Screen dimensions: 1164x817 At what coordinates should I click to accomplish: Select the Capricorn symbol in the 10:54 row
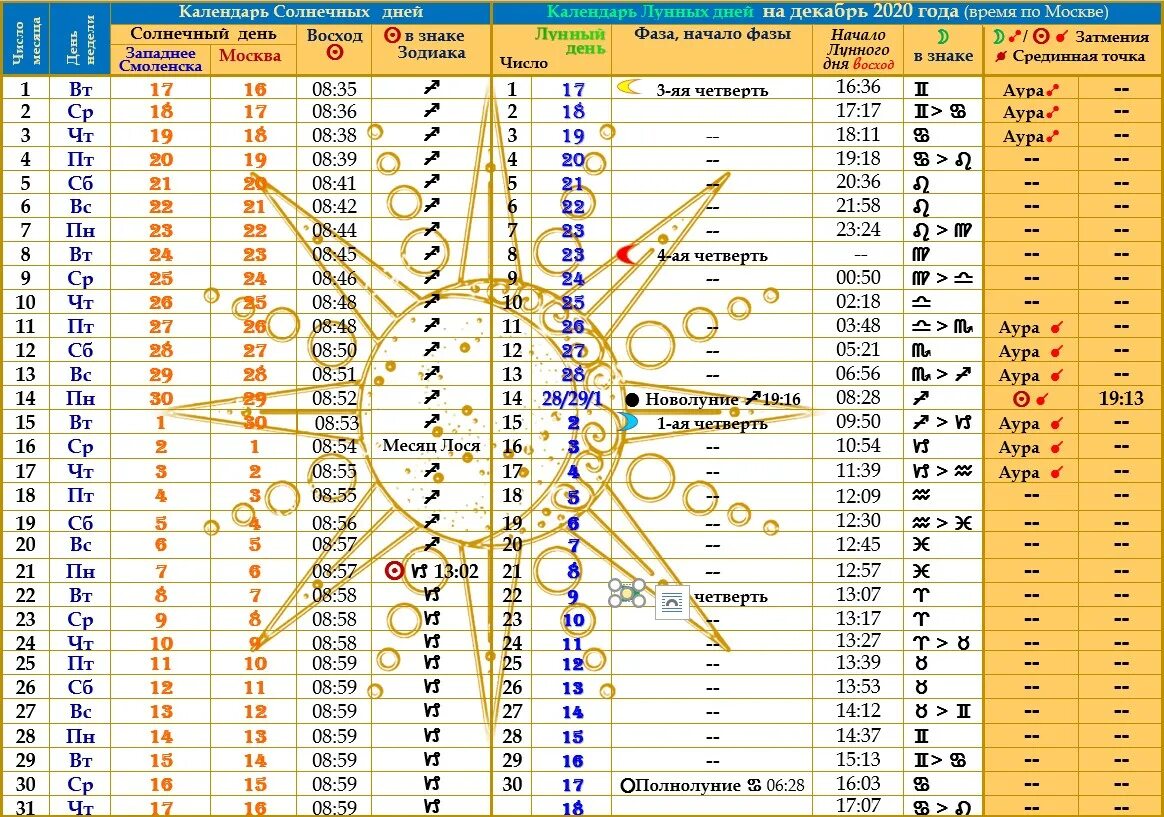[921, 447]
